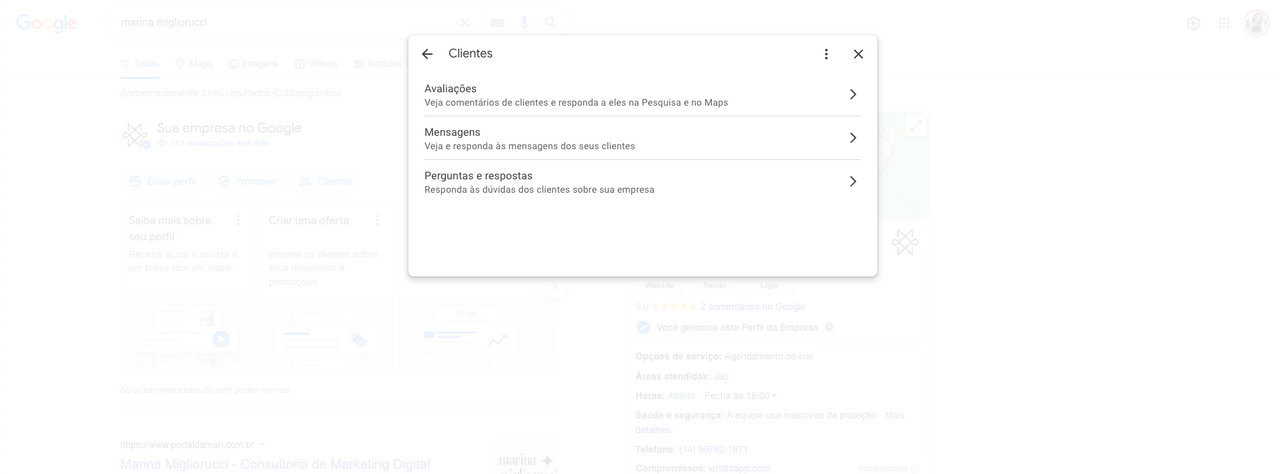Click the Promover button

[x=248, y=181]
